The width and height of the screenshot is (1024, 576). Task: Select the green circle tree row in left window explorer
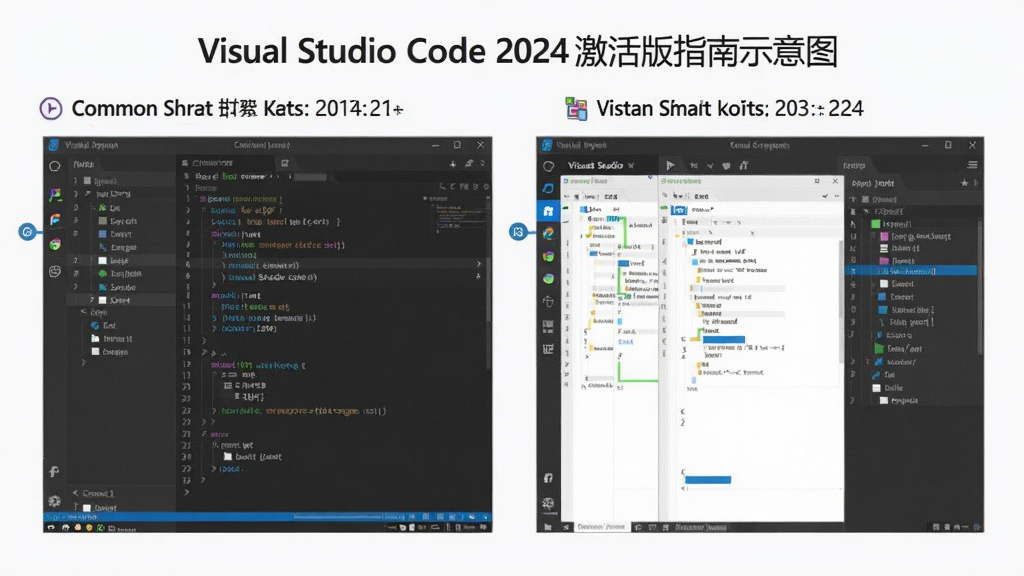(x=120, y=274)
